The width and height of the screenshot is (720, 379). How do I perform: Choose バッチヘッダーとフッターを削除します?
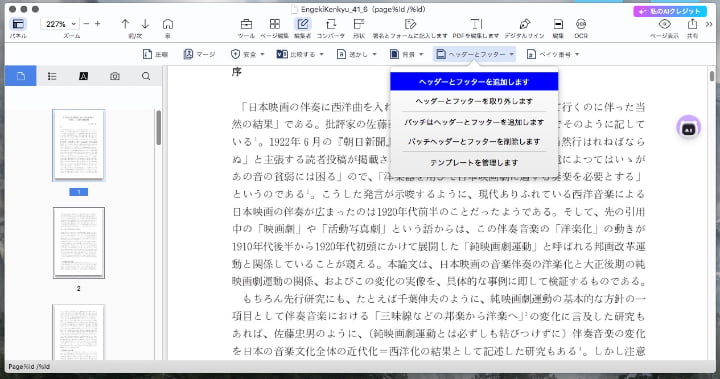[x=474, y=141]
